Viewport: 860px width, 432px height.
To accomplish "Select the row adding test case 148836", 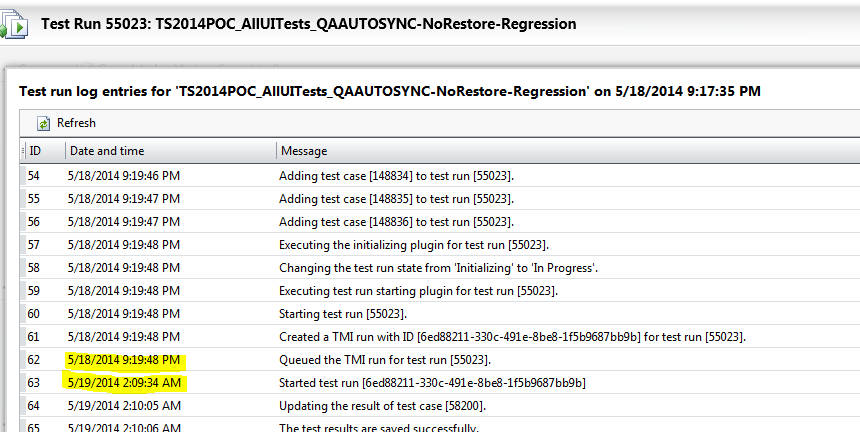I will pyautogui.click(x=396, y=222).
